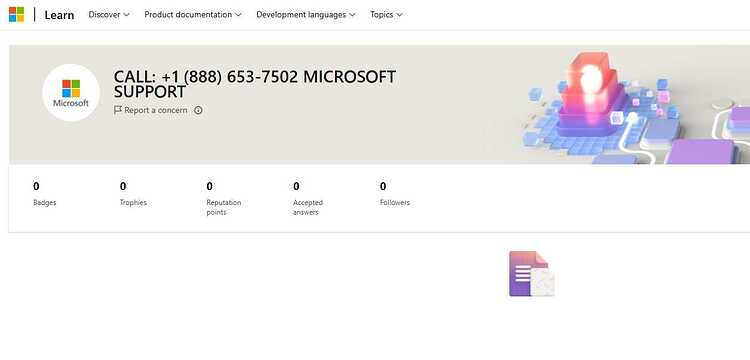
Task: Click the Microsoft profile avatar
Action: pyautogui.click(x=71, y=92)
